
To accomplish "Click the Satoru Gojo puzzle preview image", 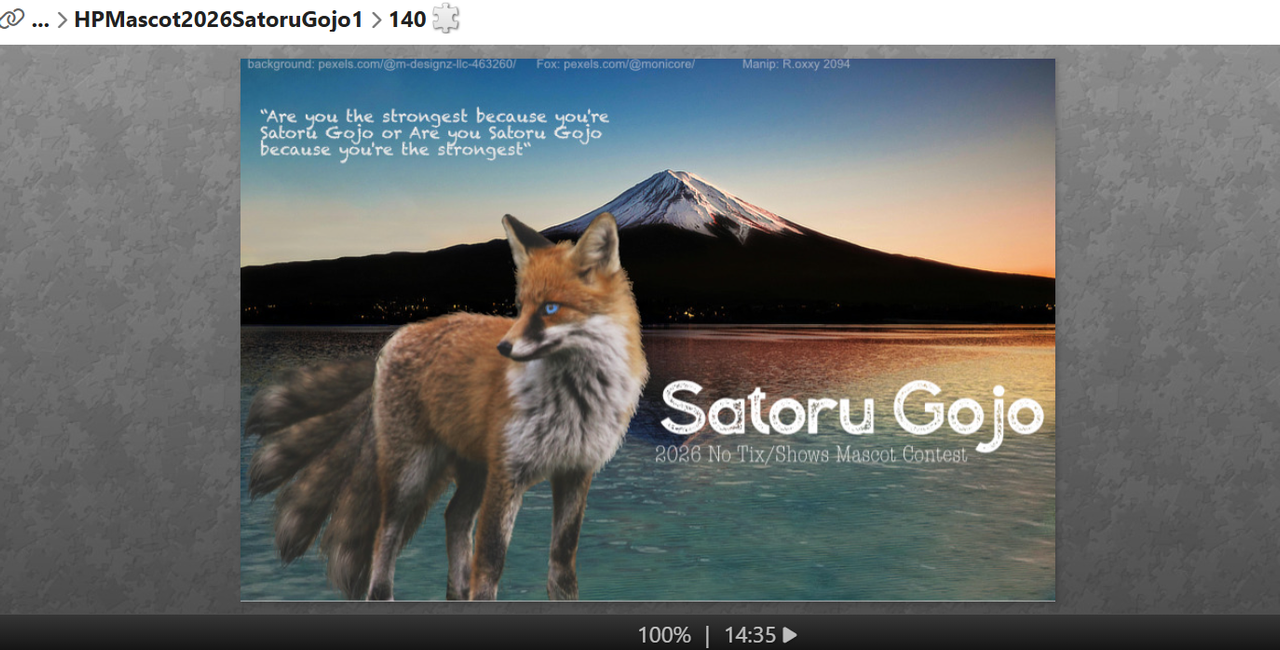I will 647,330.
